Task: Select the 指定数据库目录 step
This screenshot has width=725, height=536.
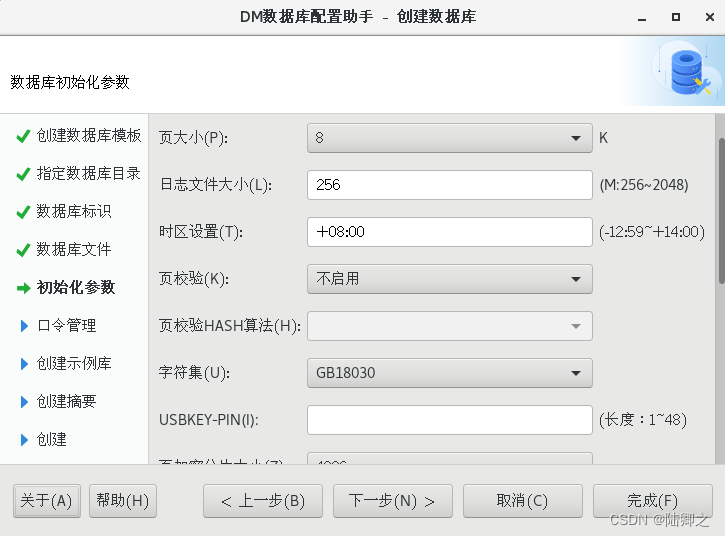Action: point(88,173)
